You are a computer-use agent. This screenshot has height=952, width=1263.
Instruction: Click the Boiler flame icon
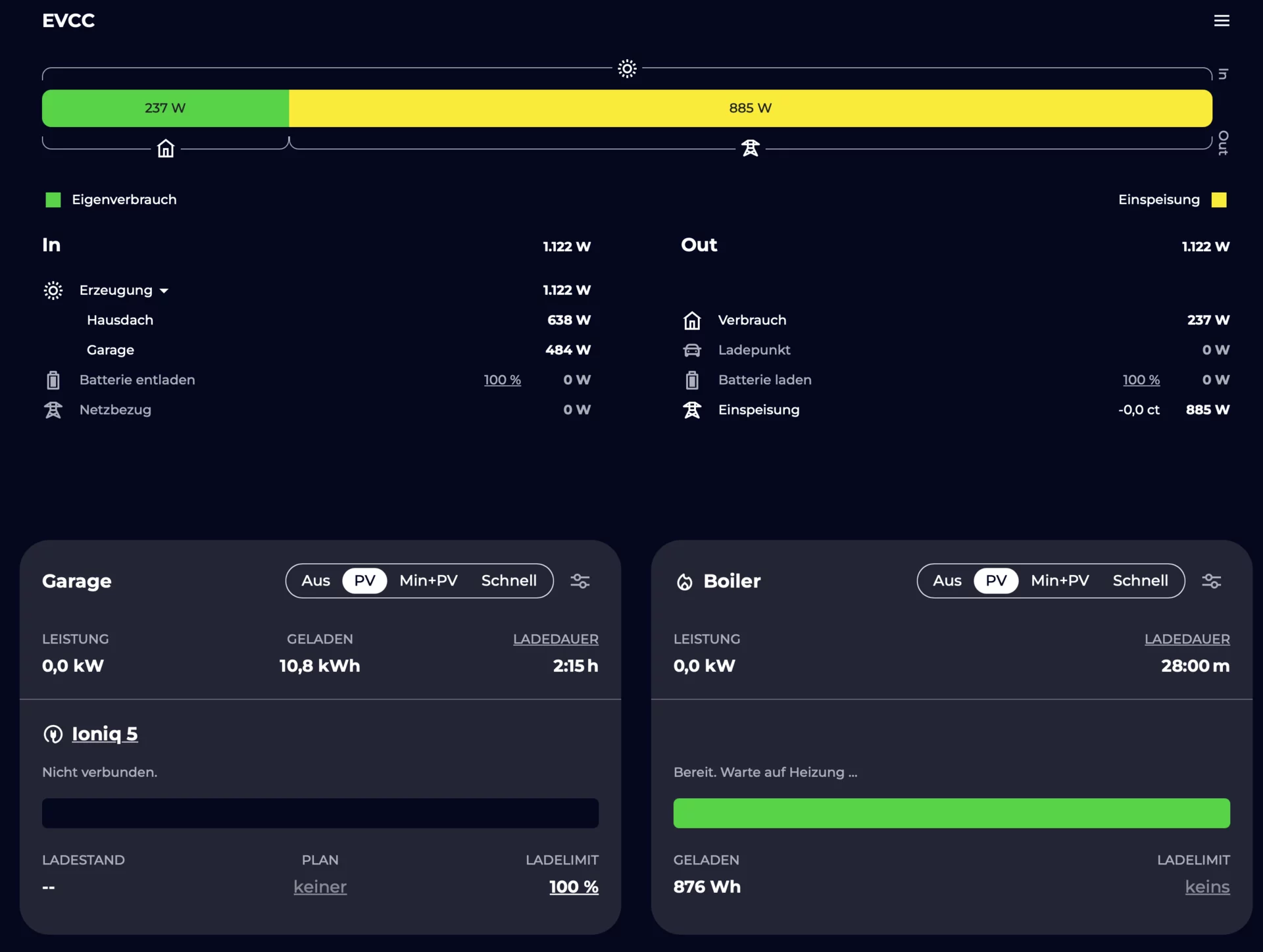pos(685,582)
